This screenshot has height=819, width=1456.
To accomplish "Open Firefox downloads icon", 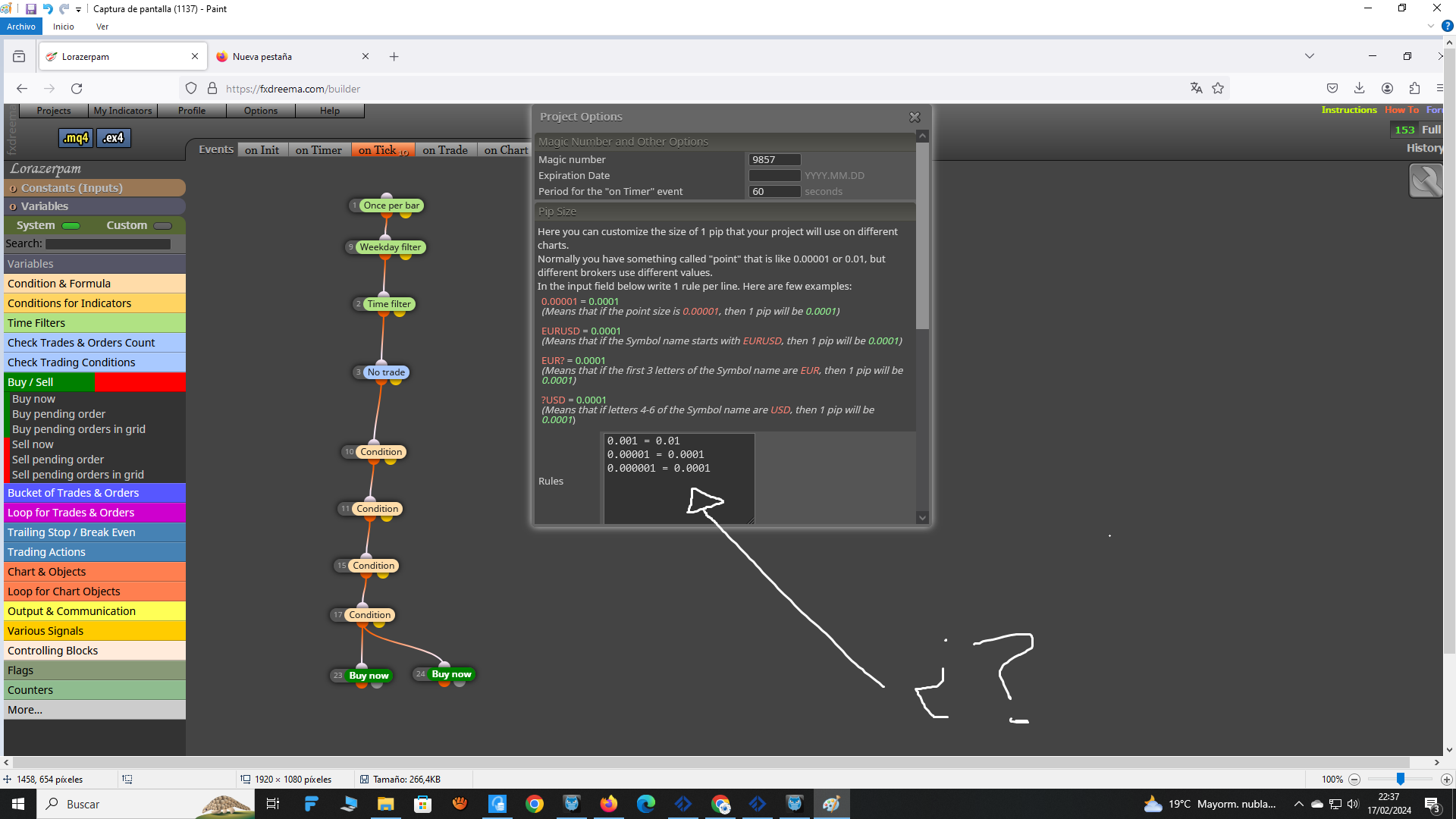I will (x=1359, y=88).
